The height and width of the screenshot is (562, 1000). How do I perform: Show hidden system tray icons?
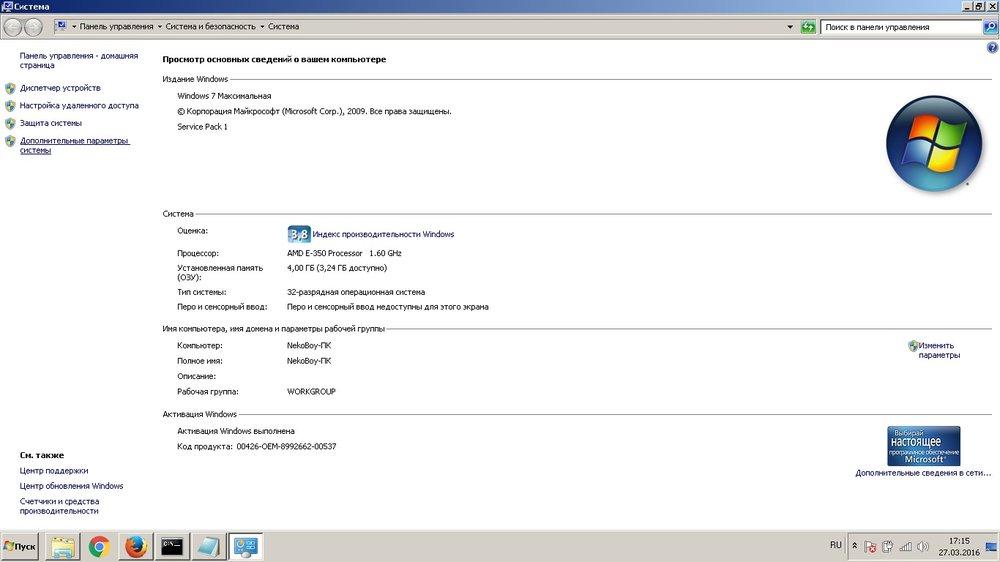coord(853,547)
